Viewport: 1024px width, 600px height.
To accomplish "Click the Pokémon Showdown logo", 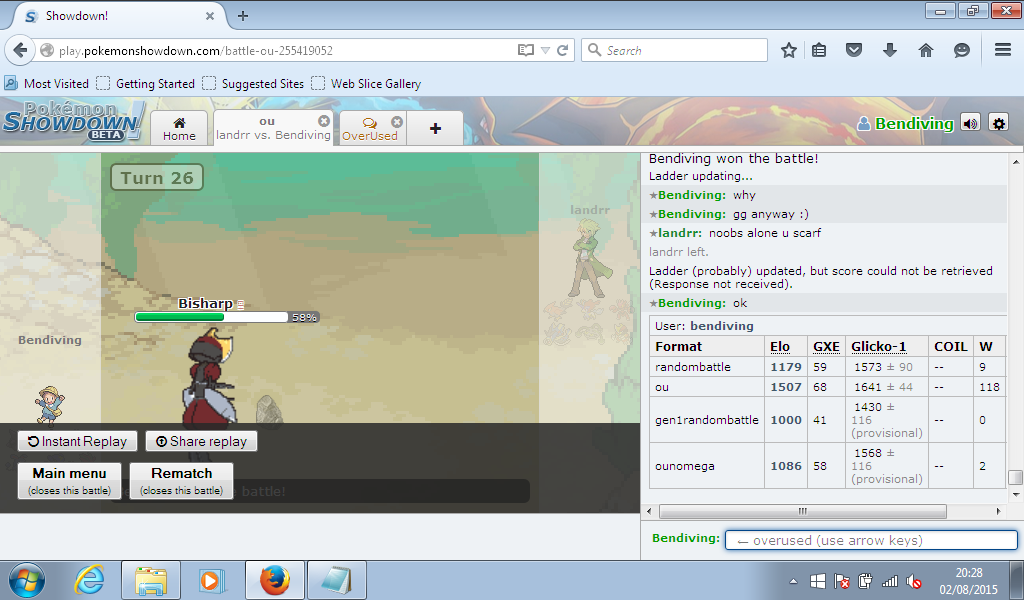I will click(73, 121).
